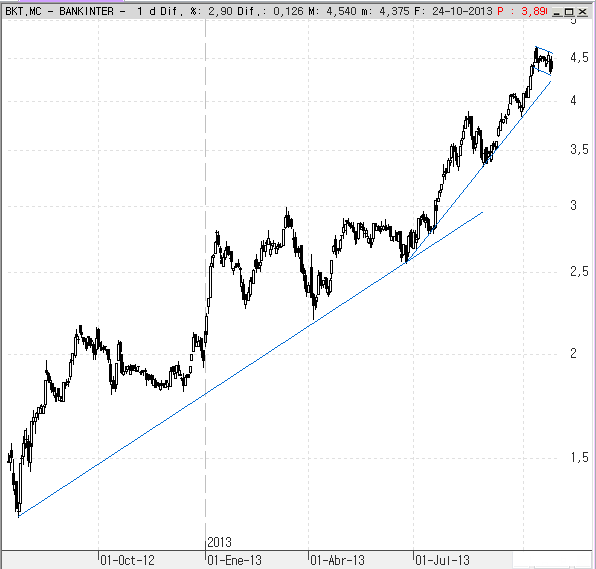Image resolution: width=596 pixels, height=569 pixels.
Task: Click the price axis label 2
Action: pos(574,354)
